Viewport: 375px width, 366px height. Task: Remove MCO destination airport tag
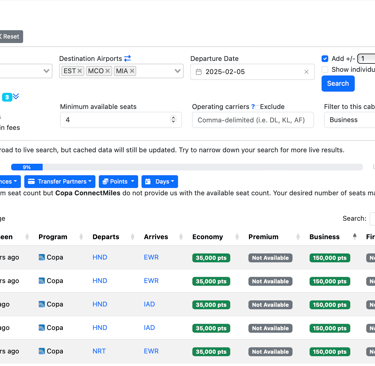[108, 71]
